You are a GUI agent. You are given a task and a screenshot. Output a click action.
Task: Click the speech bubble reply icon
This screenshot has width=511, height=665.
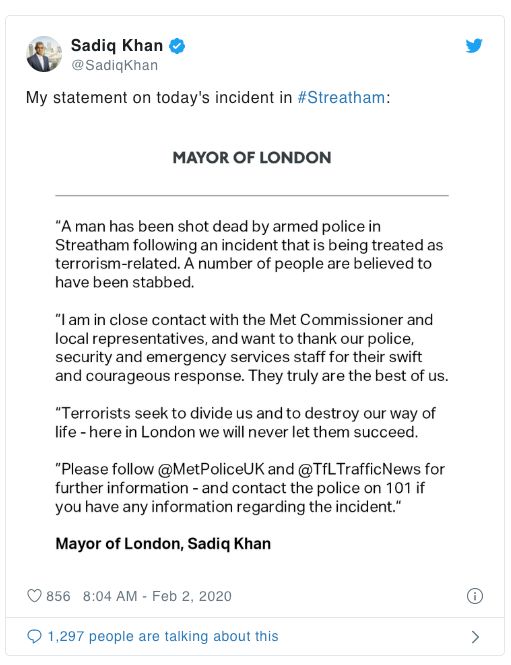point(34,636)
